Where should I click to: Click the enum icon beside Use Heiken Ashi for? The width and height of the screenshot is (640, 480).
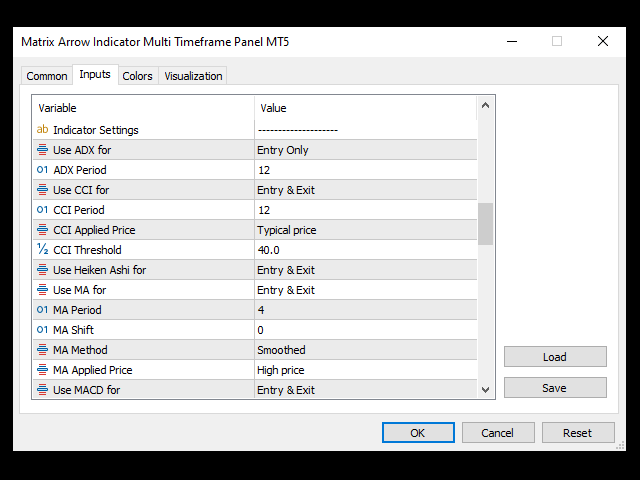coord(42,270)
